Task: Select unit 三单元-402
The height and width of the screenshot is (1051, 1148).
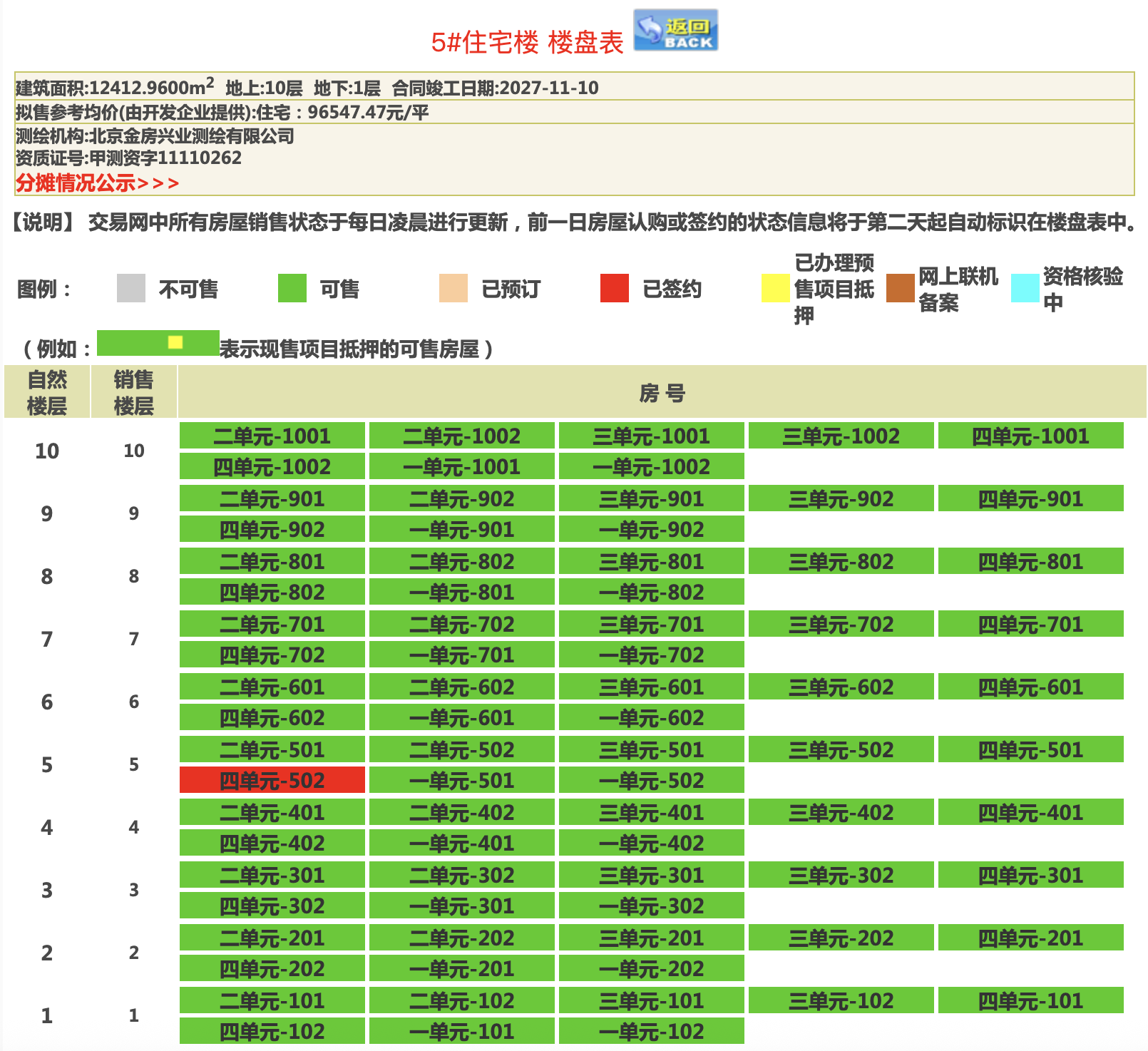Action: pos(841,813)
